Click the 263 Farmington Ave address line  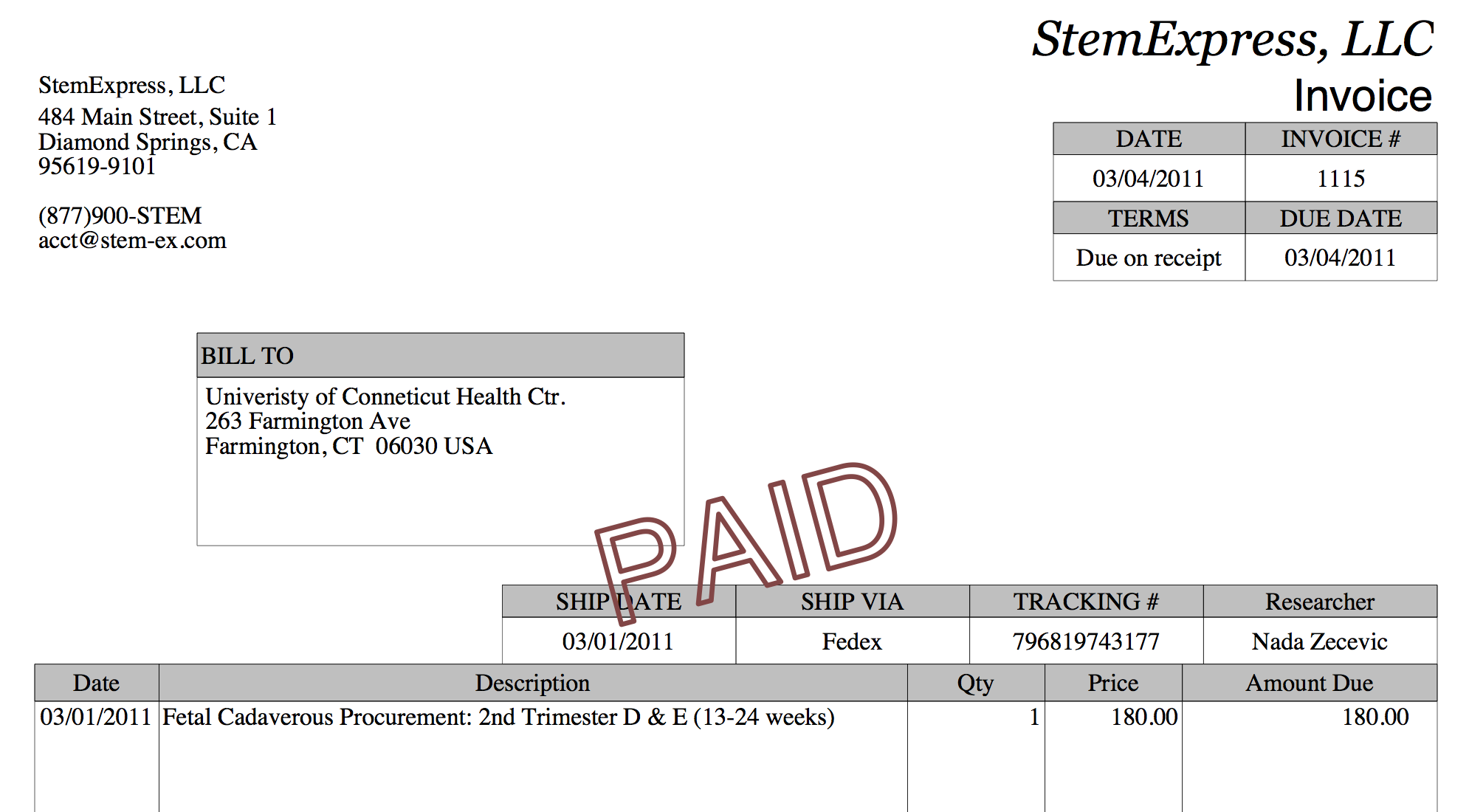pos(308,421)
